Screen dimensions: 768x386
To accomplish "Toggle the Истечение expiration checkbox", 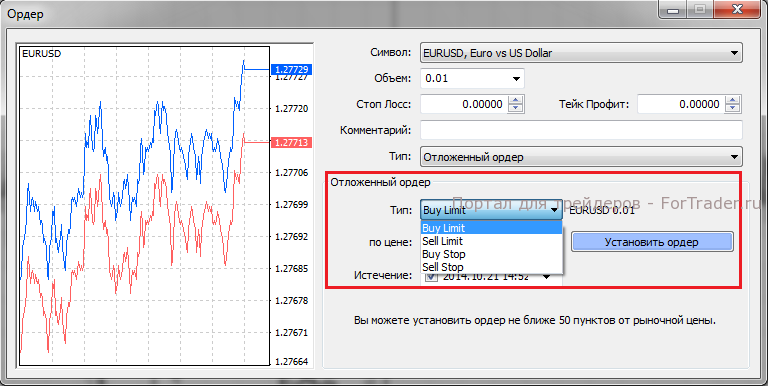I will click(432, 276).
